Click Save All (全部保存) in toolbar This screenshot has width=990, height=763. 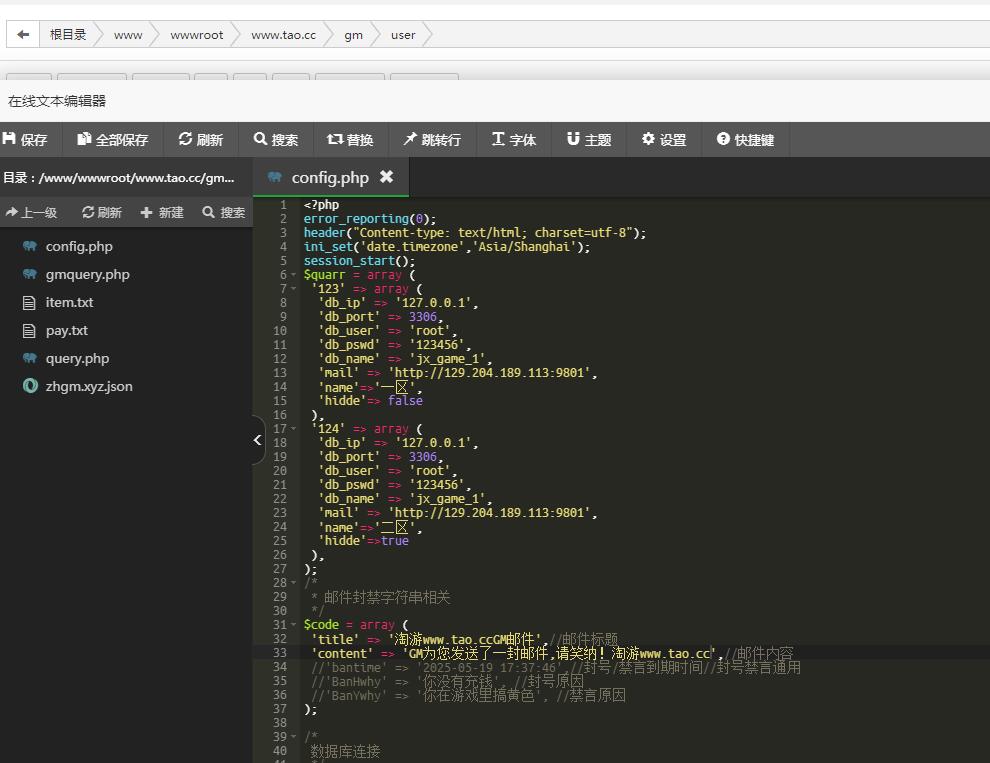tap(113, 140)
